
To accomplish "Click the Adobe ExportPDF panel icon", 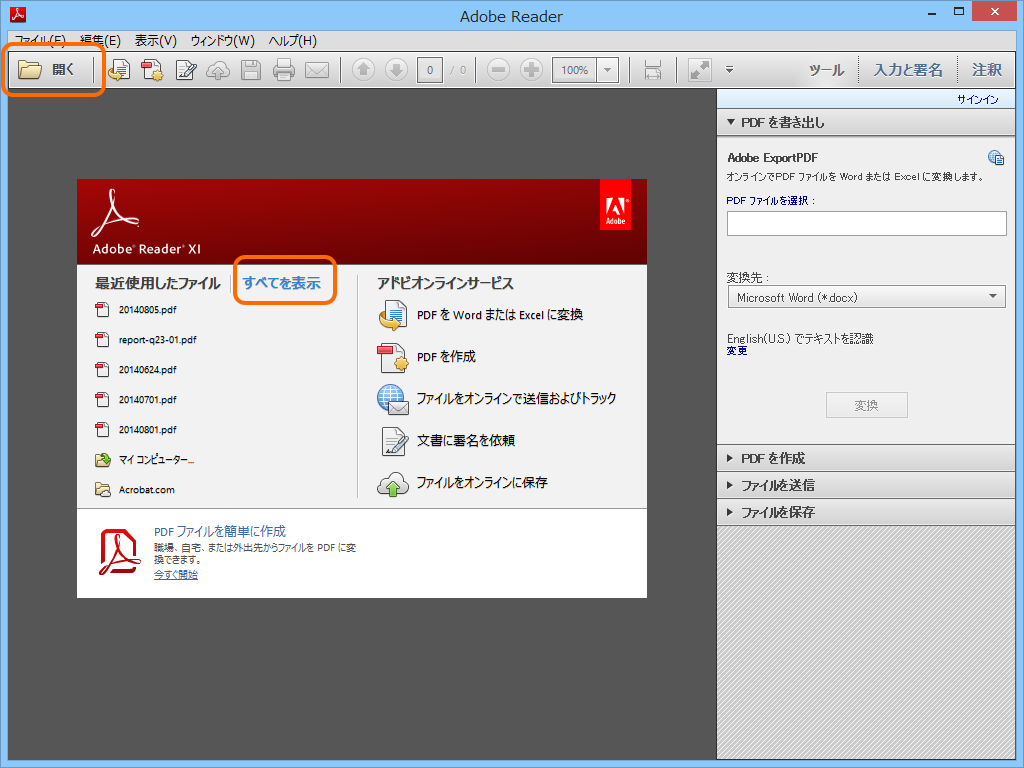I will point(996,157).
